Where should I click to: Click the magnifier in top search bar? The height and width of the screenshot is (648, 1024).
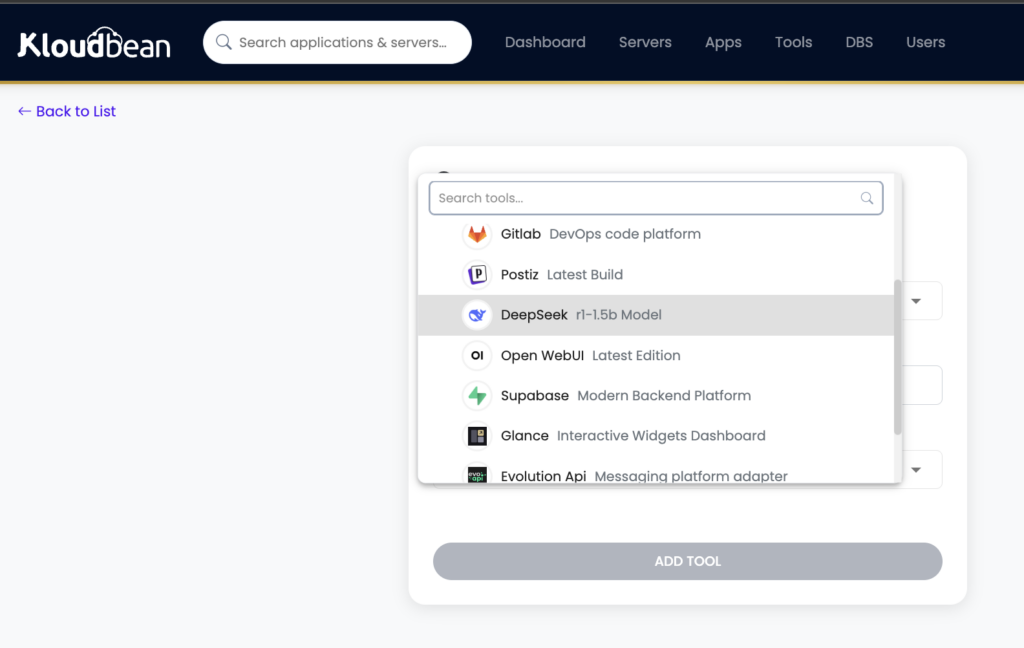pos(223,42)
